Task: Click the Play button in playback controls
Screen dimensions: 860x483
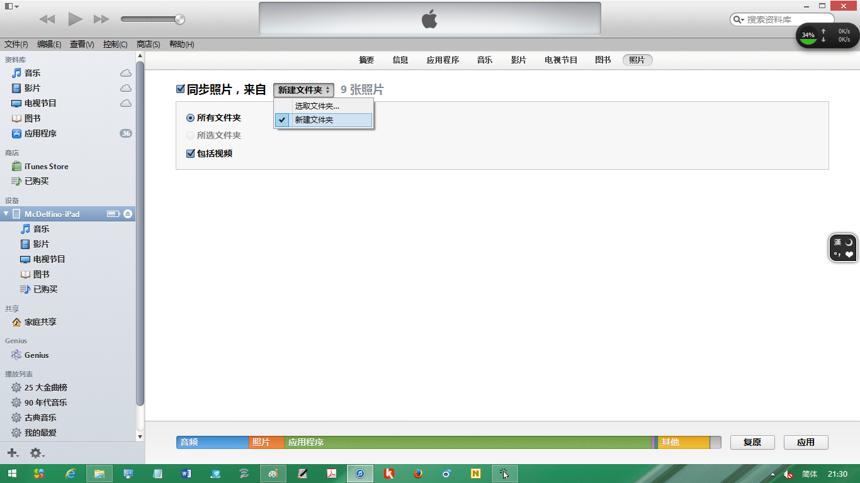Action: click(x=75, y=19)
